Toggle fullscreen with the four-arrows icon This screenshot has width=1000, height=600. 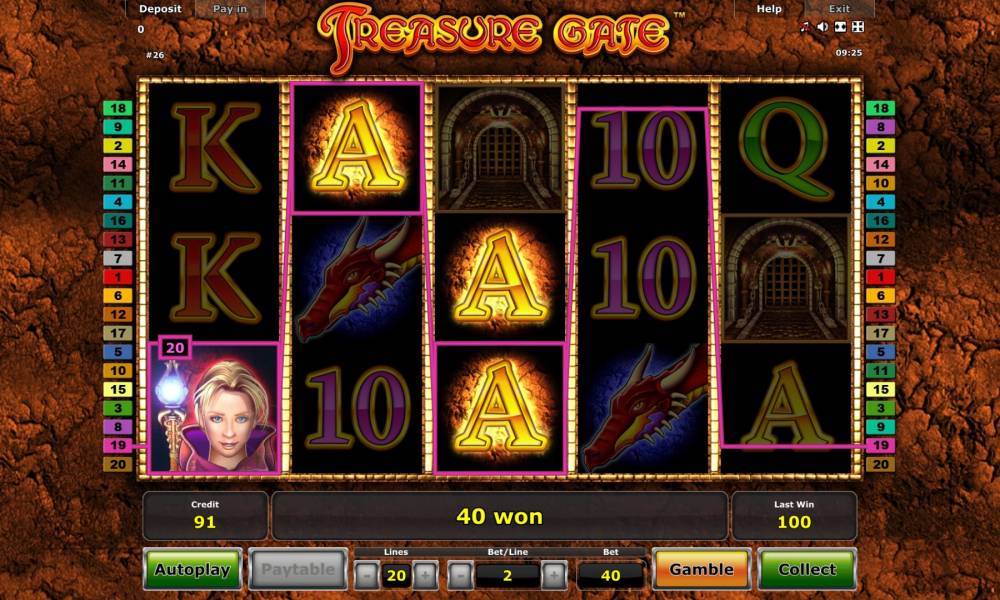coord(858,27)
